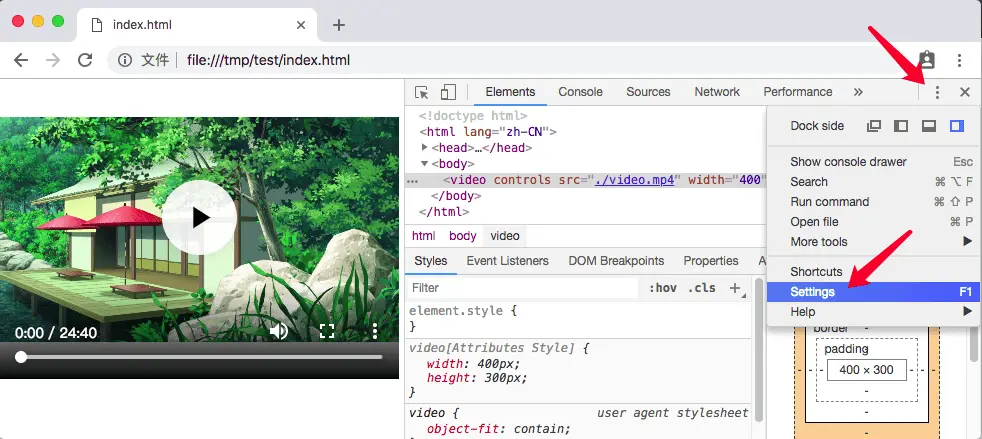Choose Show console drawer menu item
The width and height of the screenshot is (982, 439).
(x=874, y=162)
